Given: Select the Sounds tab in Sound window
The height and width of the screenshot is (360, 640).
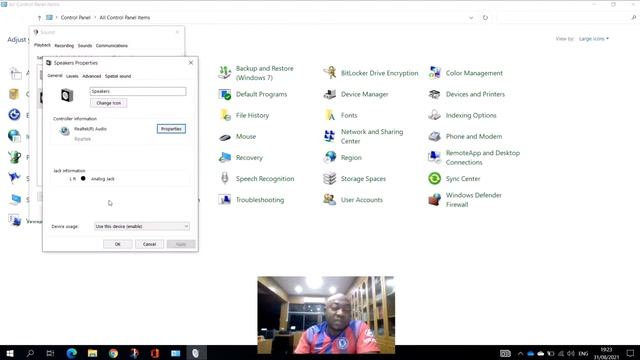Looking at the screenshot, I should [x=85, y=46].
